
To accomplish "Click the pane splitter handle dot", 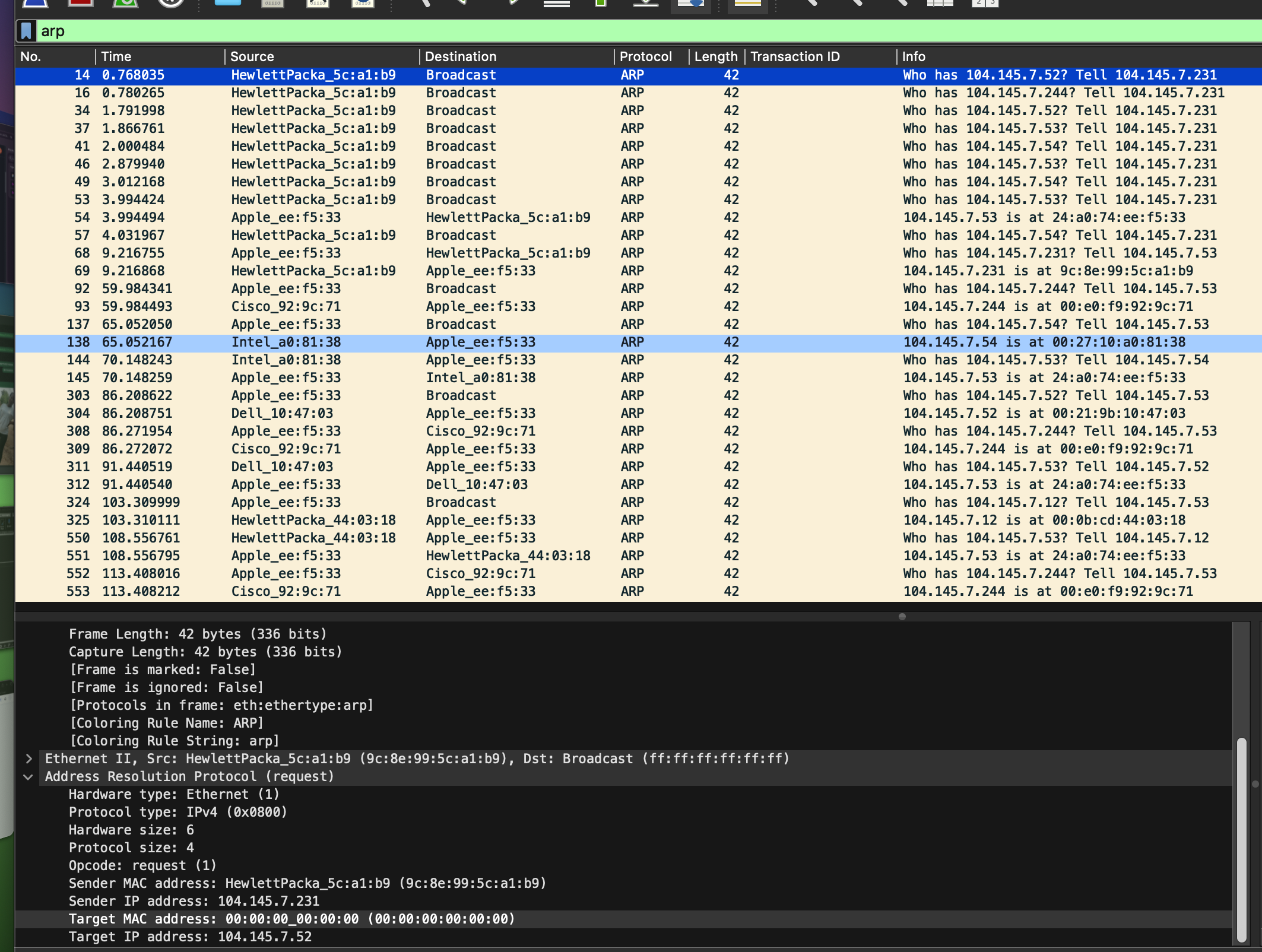I will pyautogui.click(x=902, y=616).
